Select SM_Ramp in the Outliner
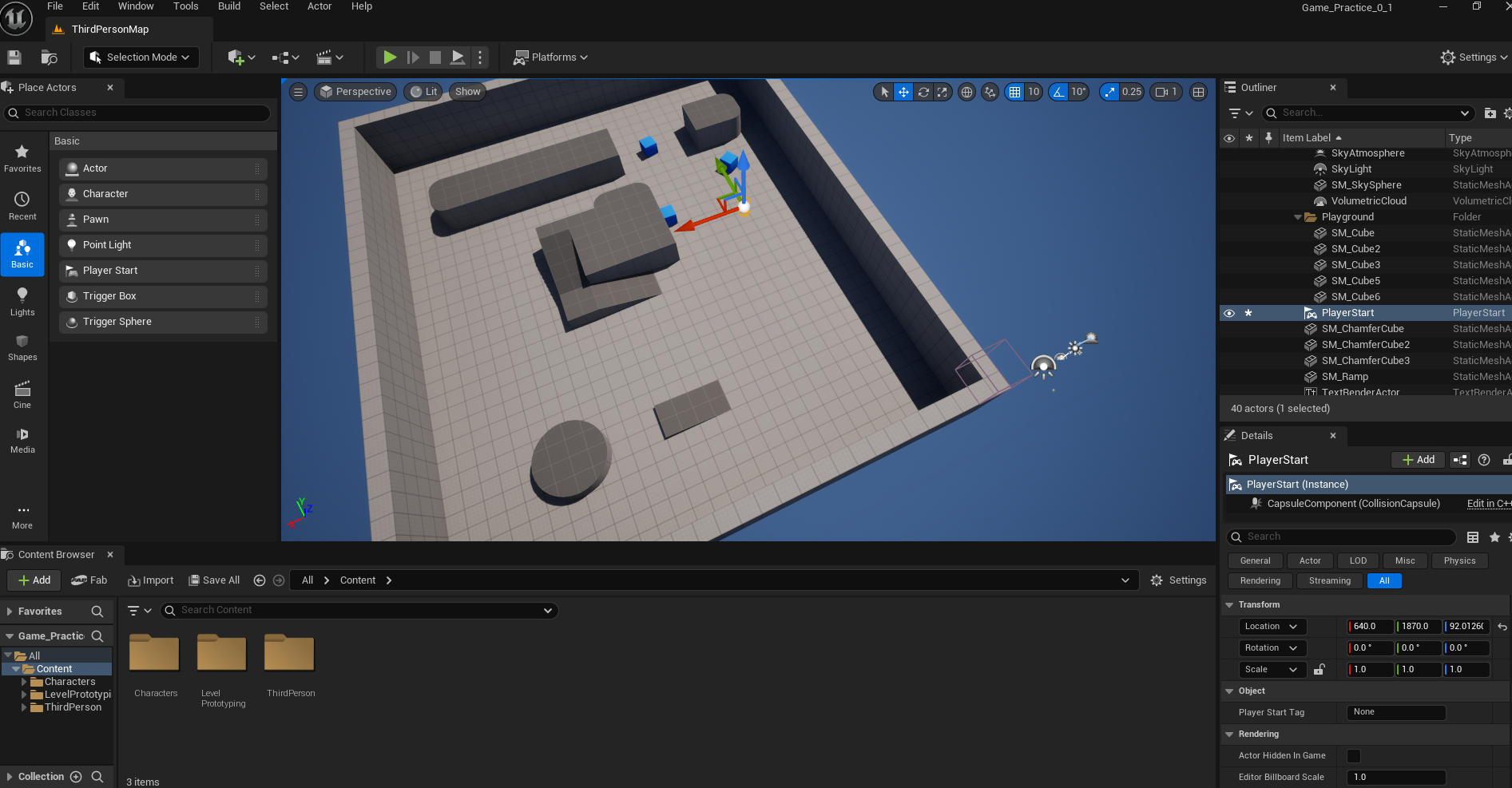Screen dimensions: 1512x788 point(1344,377)
